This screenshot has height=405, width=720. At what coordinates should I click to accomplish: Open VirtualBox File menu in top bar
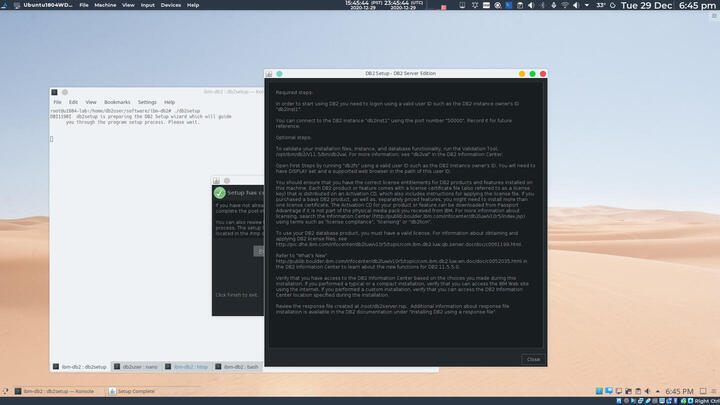[x=84, y=5]
